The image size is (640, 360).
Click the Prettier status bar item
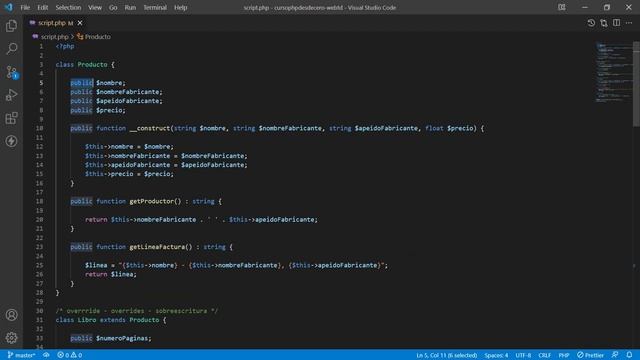point(590,355)
